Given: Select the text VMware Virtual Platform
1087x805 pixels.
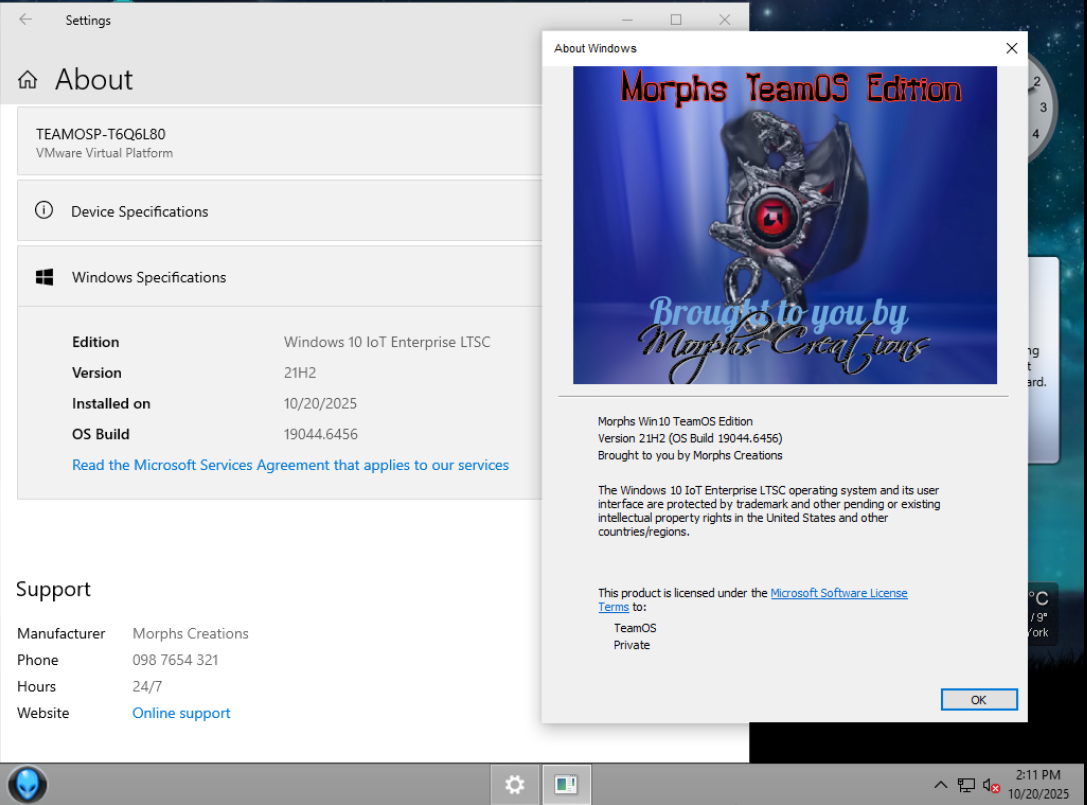Looking at the screenshot, I should [x=105, y=153].
